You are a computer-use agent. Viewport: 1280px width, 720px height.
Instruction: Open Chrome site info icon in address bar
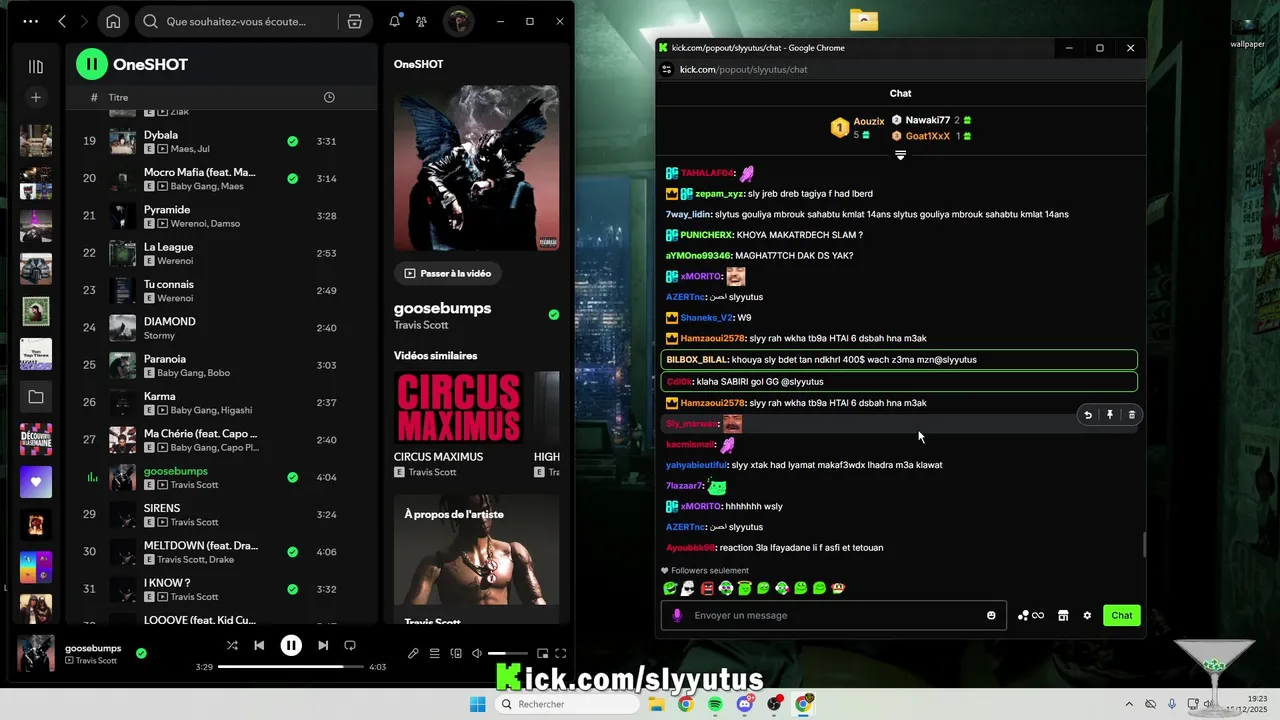tap(667, 69)
